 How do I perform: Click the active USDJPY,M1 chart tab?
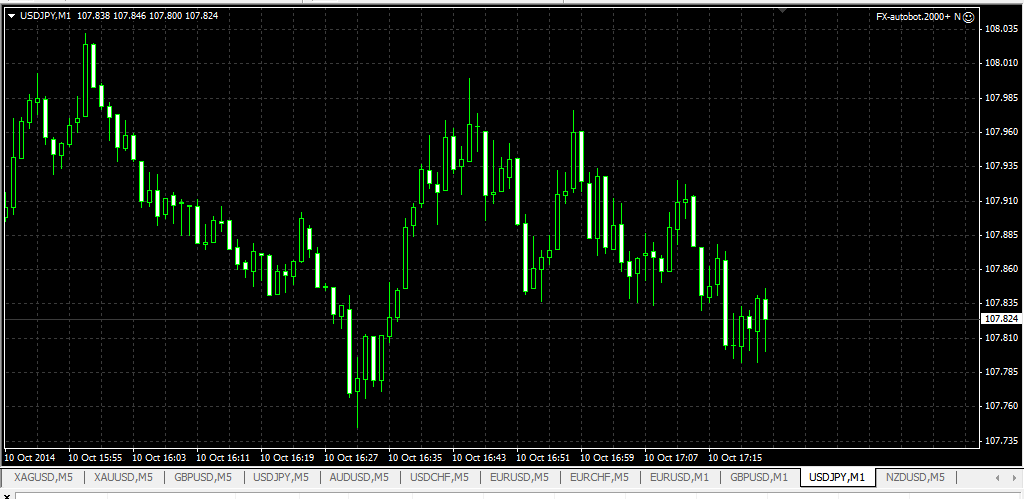tap(837, 477)
